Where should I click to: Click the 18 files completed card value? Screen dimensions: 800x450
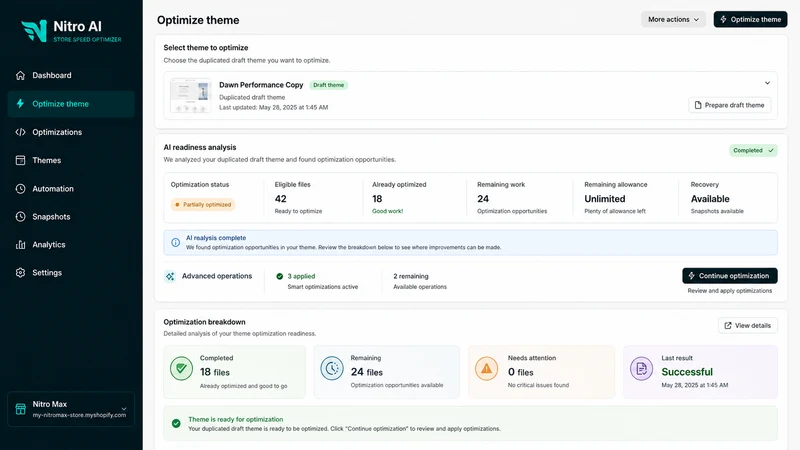click(x=215, y=372)
